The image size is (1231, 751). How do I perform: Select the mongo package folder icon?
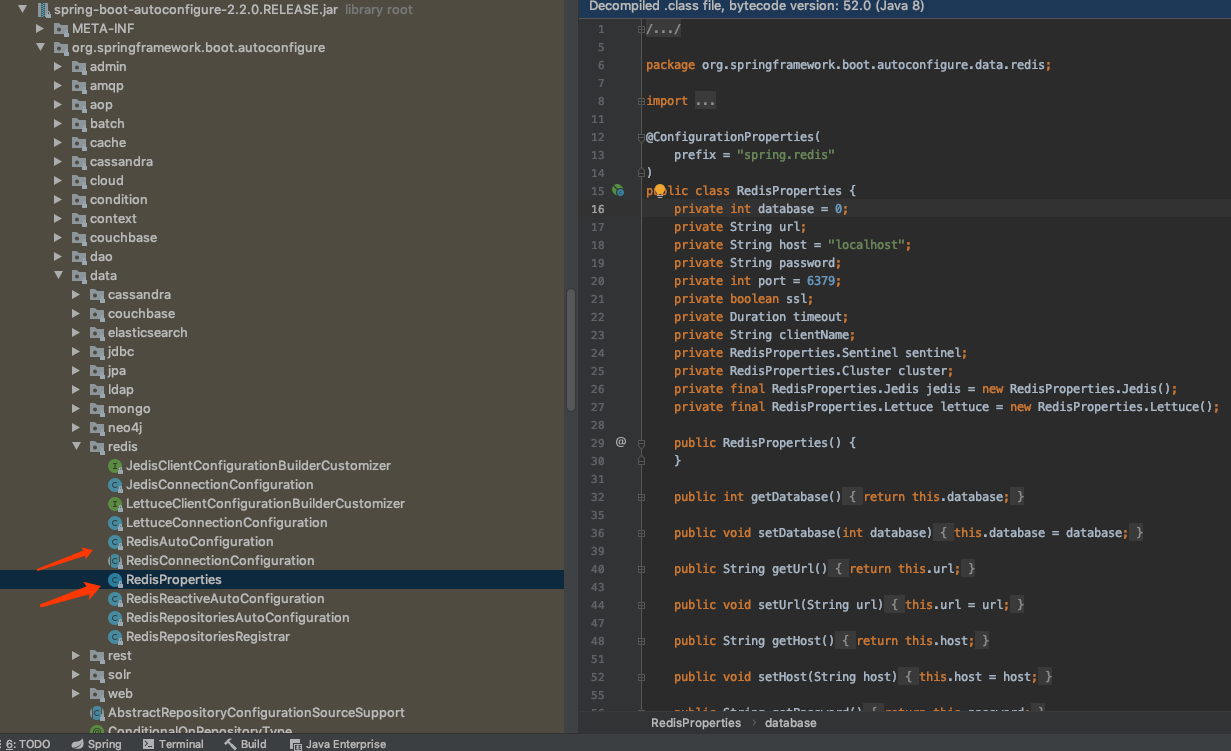[97, 408]
